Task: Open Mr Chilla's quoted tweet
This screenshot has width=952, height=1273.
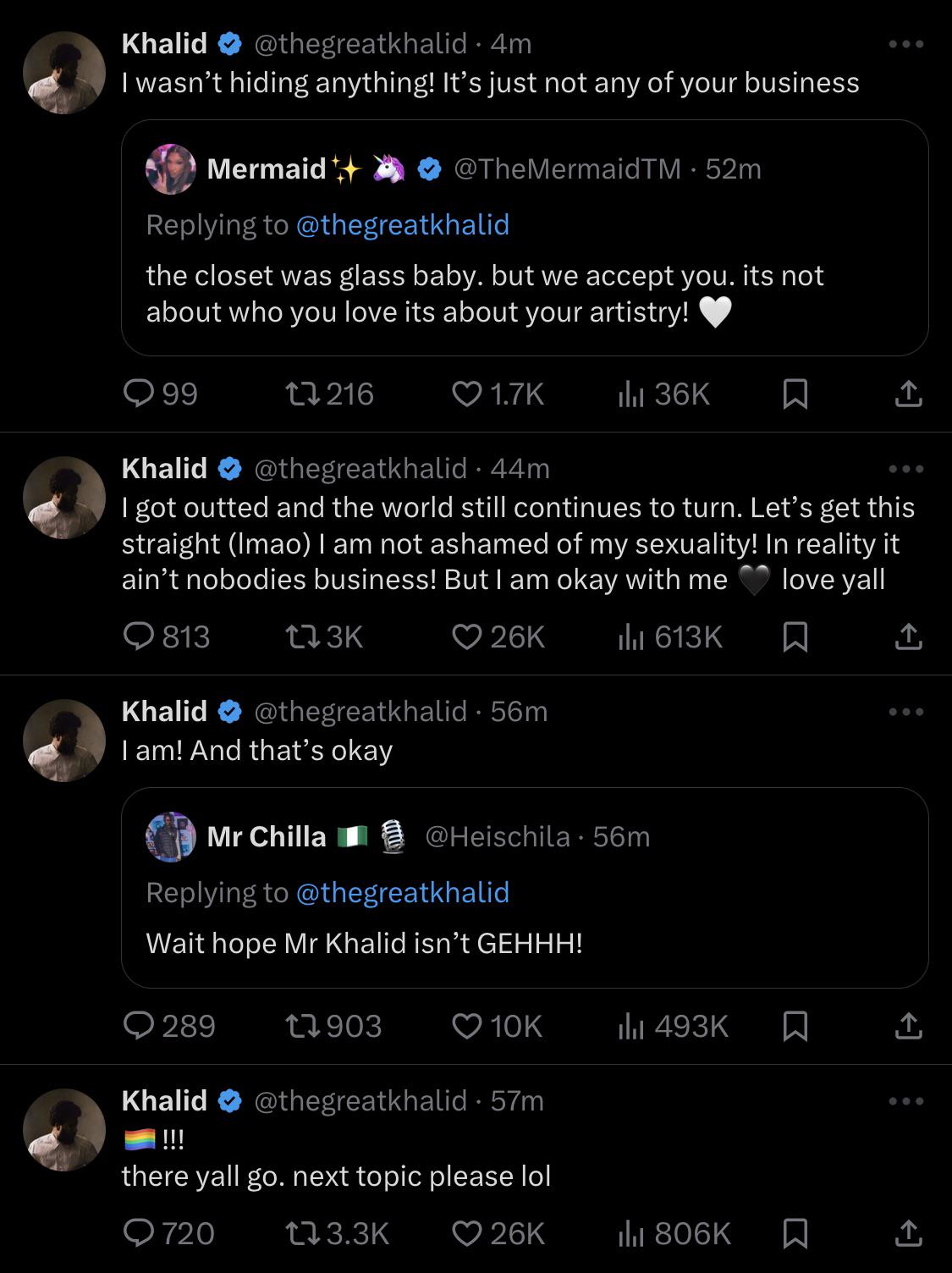Action: click(x=525, y=943)
